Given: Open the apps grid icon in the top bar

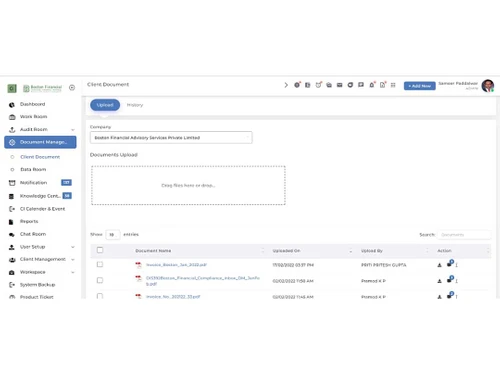Looking at the screenshot, I should [x=393, y=85].
